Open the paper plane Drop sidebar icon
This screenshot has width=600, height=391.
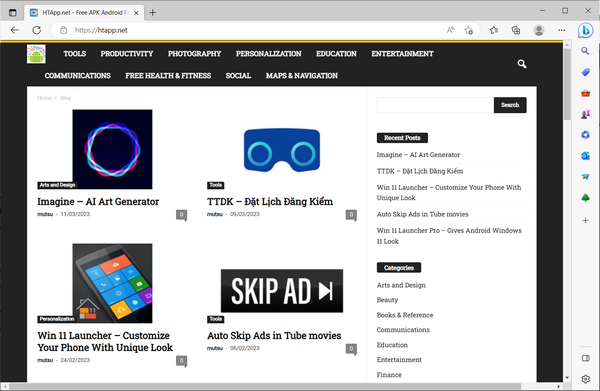585,176
